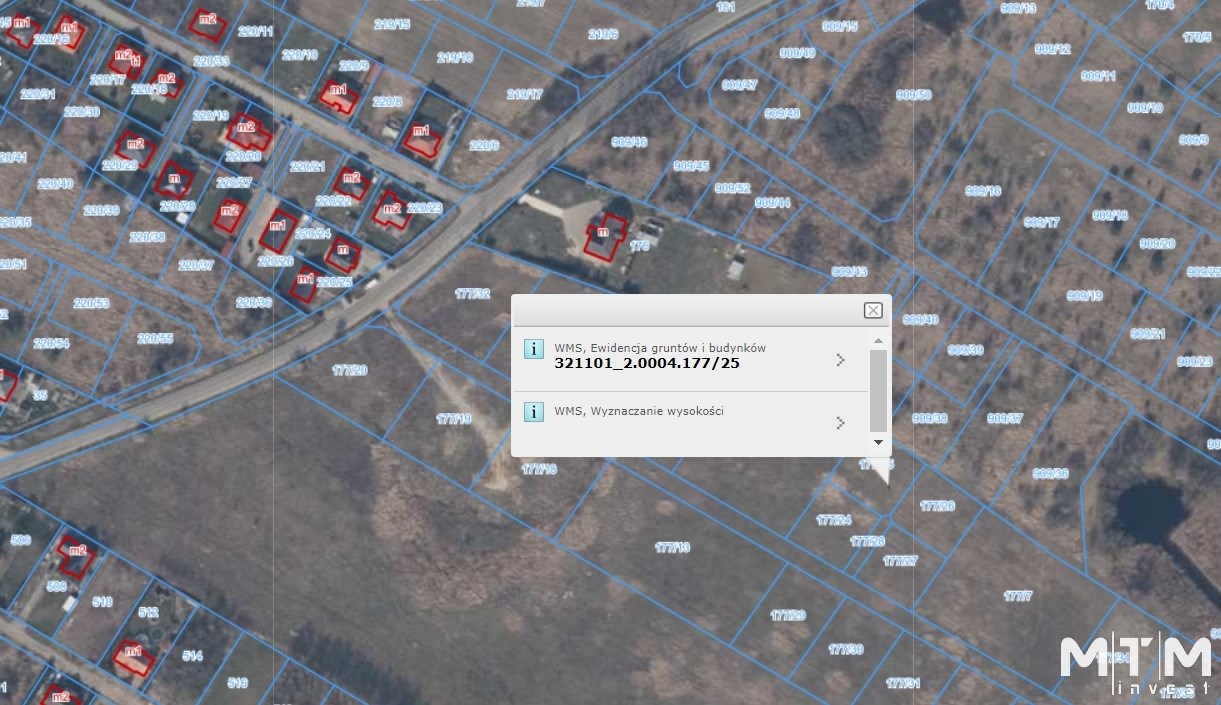Click parcel 177/17 on the map
The image size is (1221, 705).
point(1018,596)
